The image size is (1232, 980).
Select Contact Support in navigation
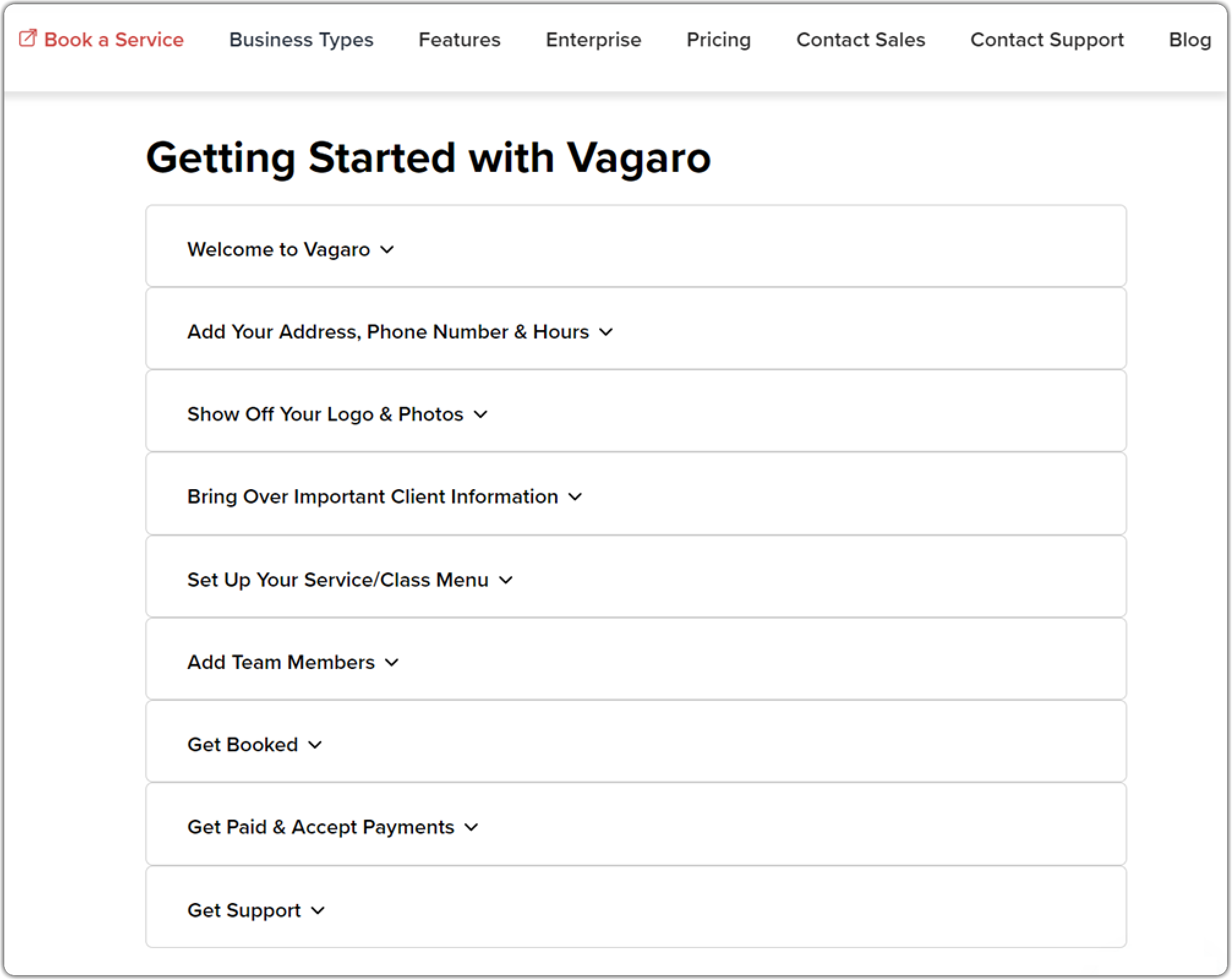(x=1047, y=40)
